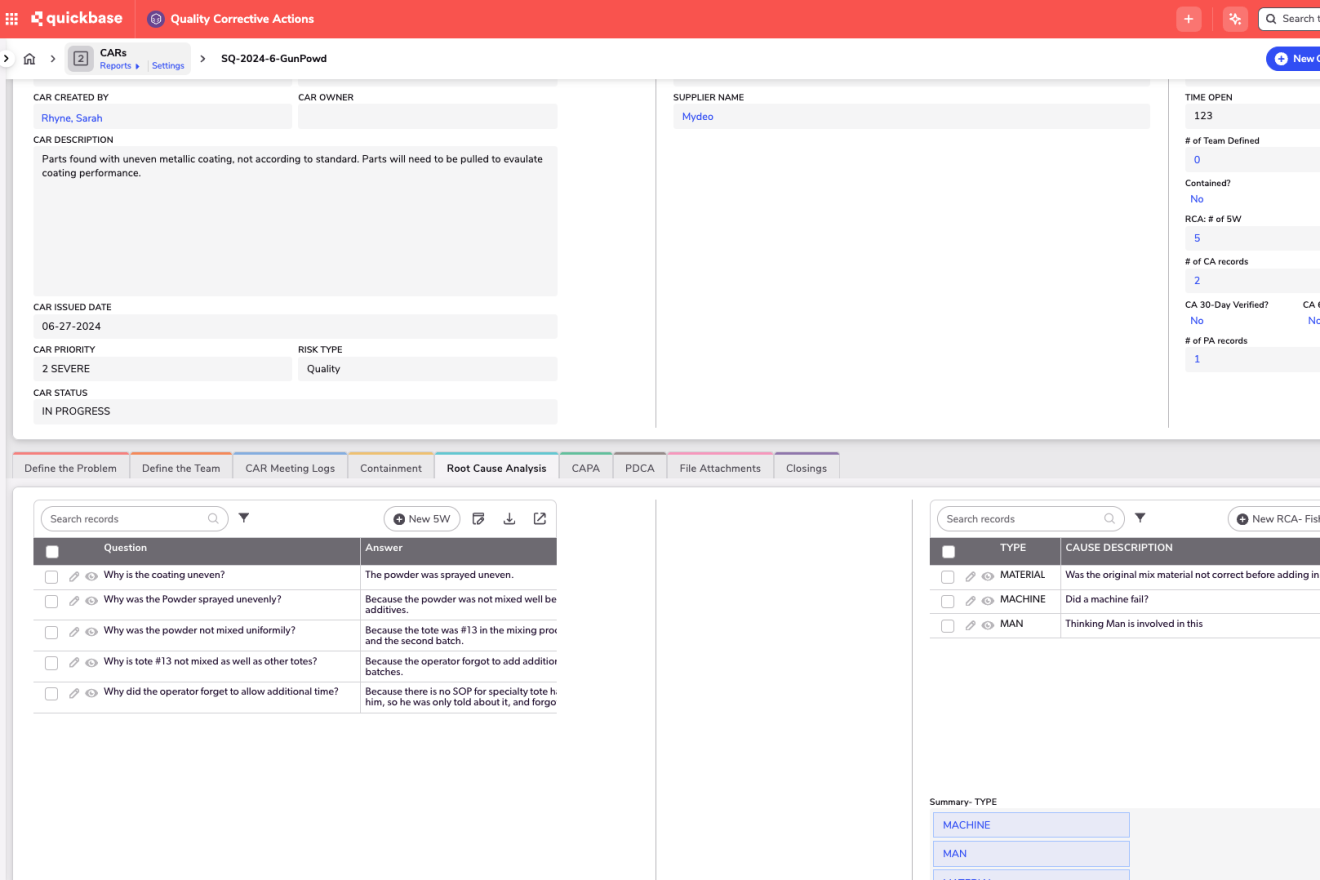
Task: Open the AI sparkle assistant icon
Action: pos(1234,19)
